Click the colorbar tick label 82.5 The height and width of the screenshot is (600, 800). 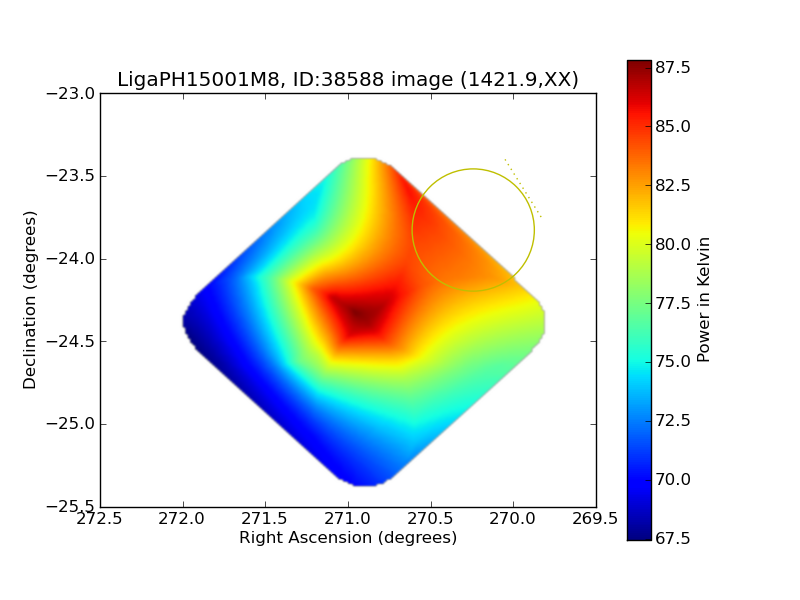672,185
